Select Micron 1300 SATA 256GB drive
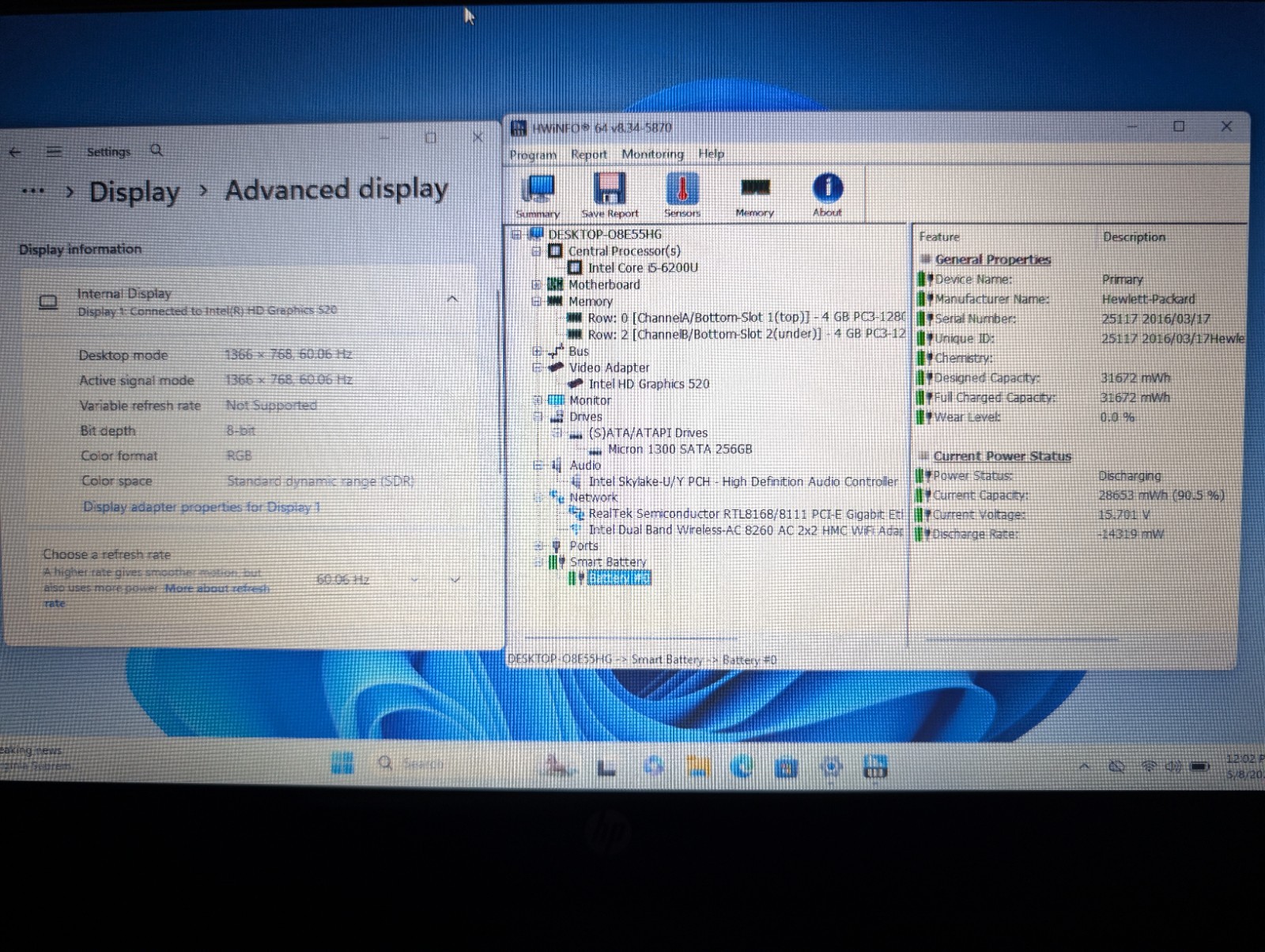Screen dimensions: 1265x952 point(680,449)
